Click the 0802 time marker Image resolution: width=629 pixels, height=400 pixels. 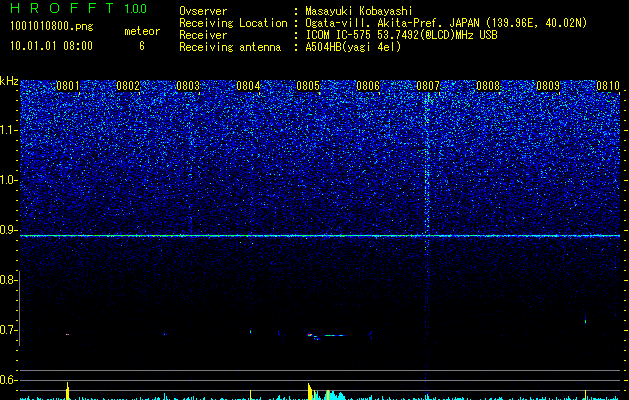(x=128, y=86)
